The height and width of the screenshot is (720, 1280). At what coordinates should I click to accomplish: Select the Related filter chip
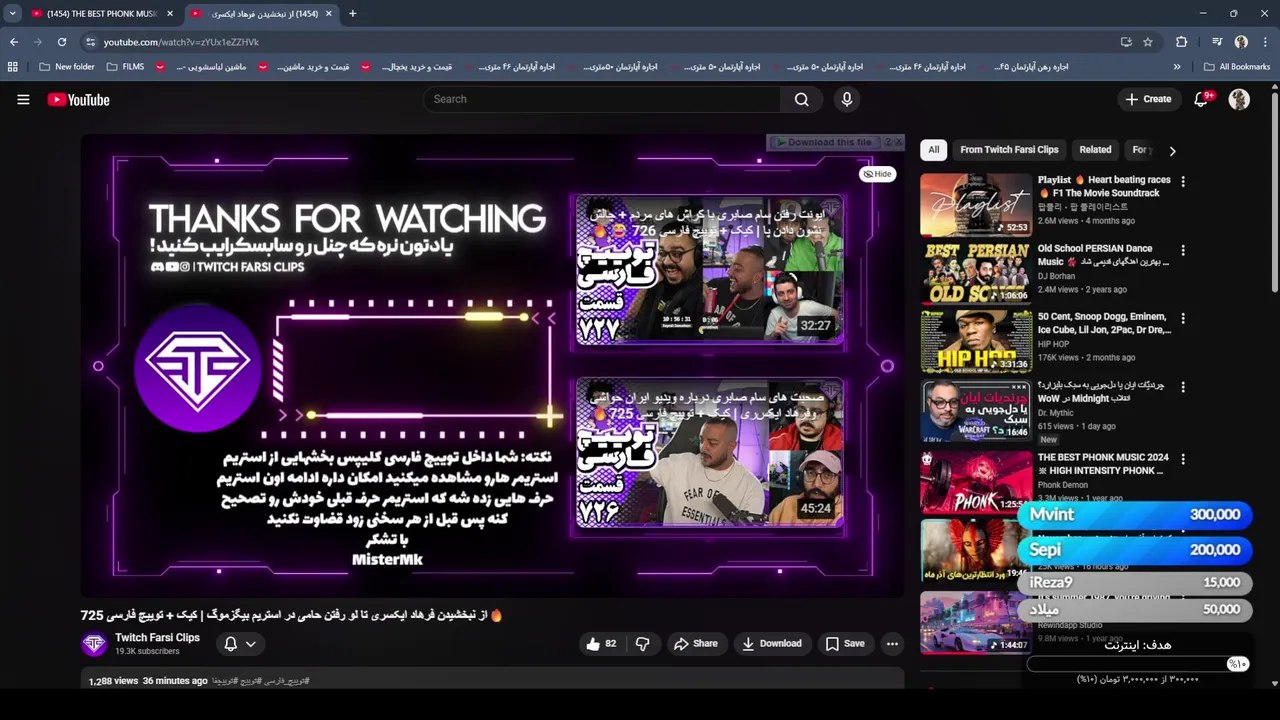click(1095, 150)
